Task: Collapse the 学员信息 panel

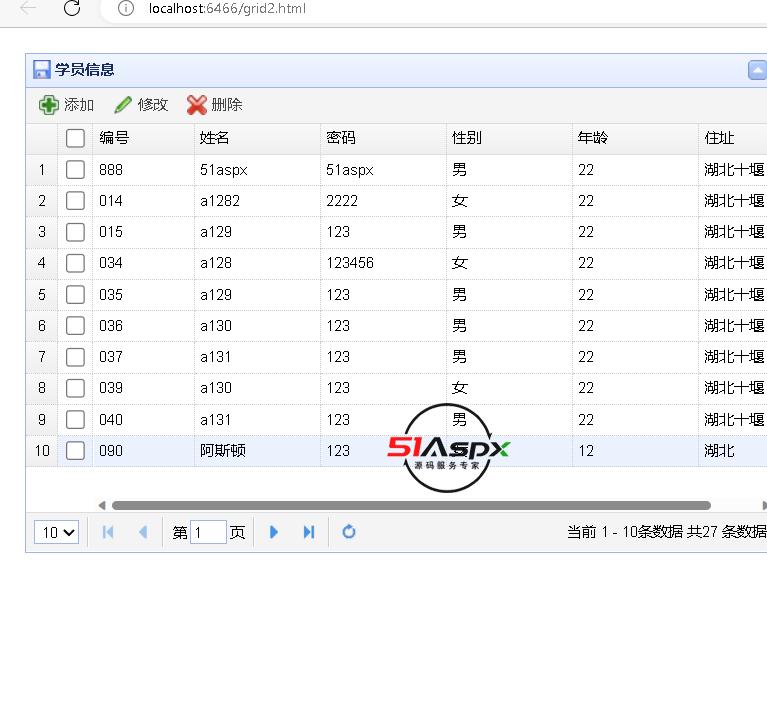Action: (x=757, y=70)
